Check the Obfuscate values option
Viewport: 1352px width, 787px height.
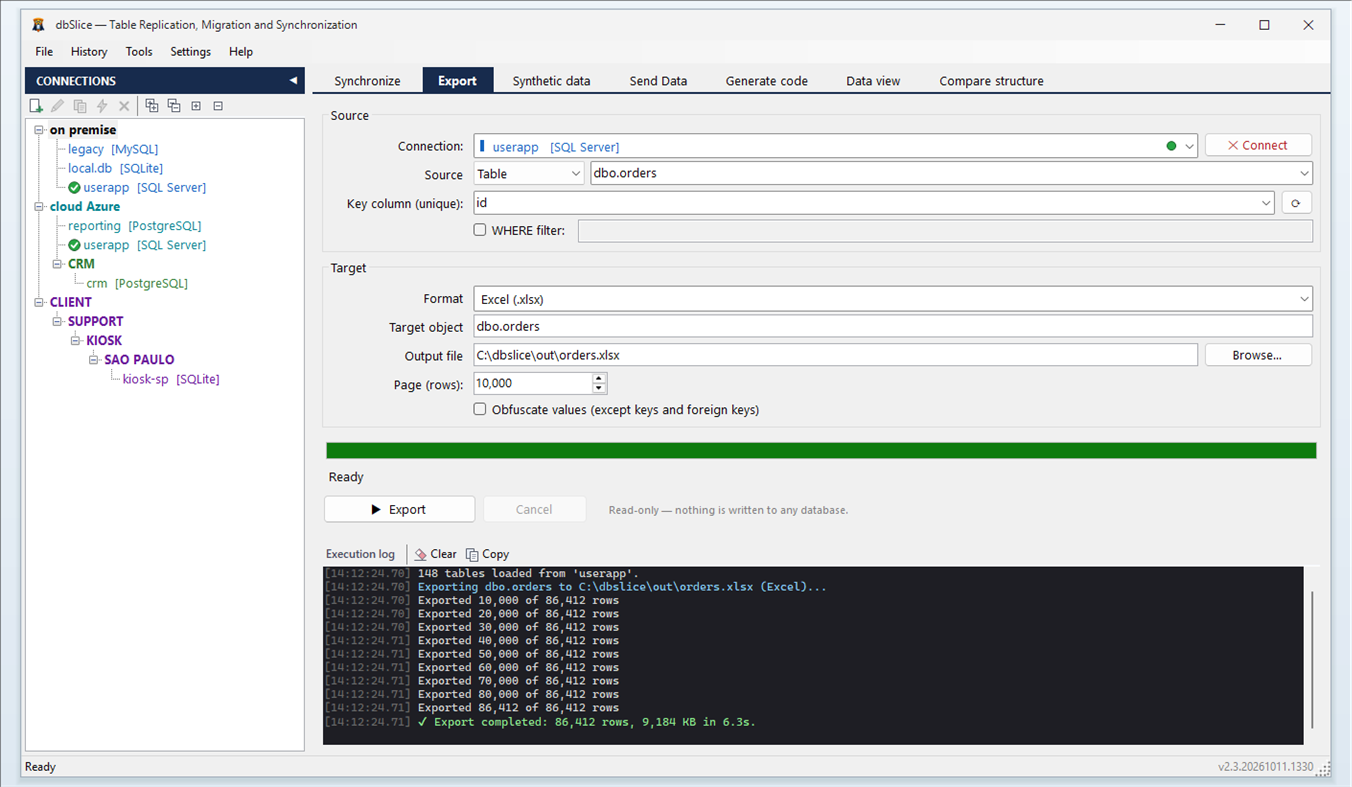480,409
